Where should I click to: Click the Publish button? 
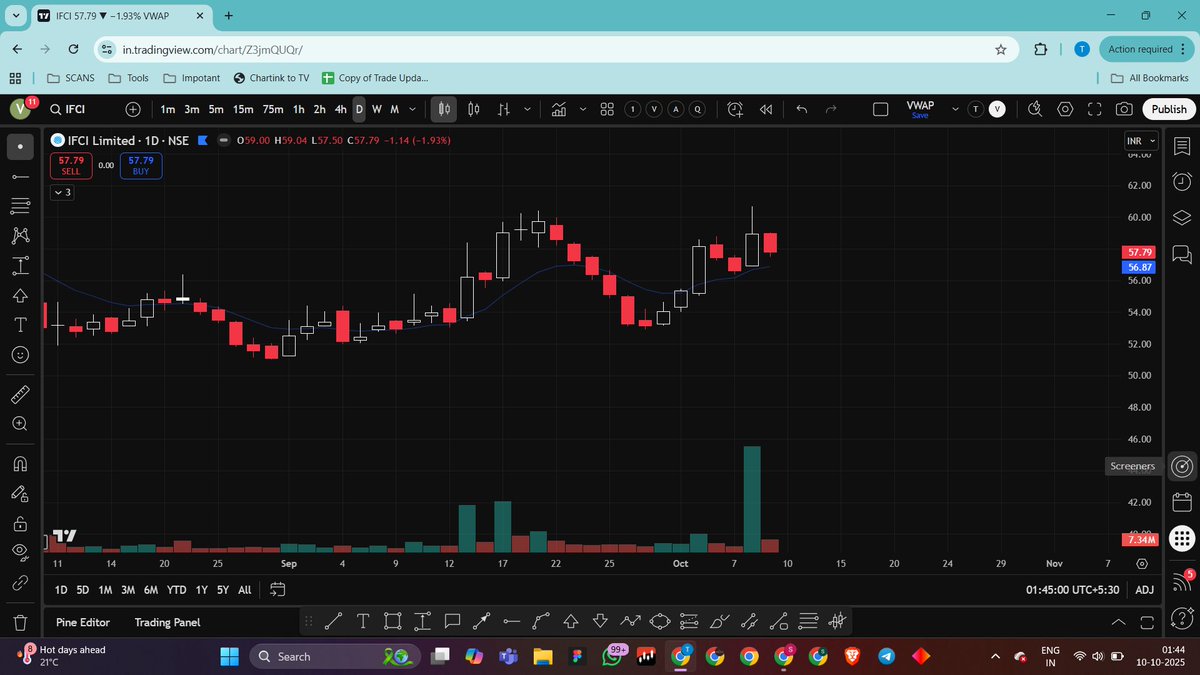click(1168, 109)
